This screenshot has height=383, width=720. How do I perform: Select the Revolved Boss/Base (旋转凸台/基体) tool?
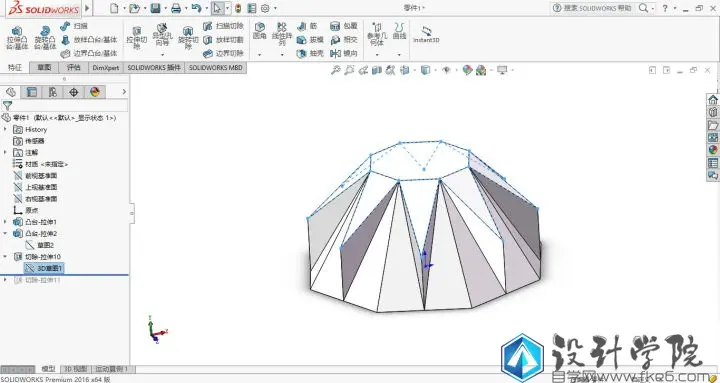point(45,39)
